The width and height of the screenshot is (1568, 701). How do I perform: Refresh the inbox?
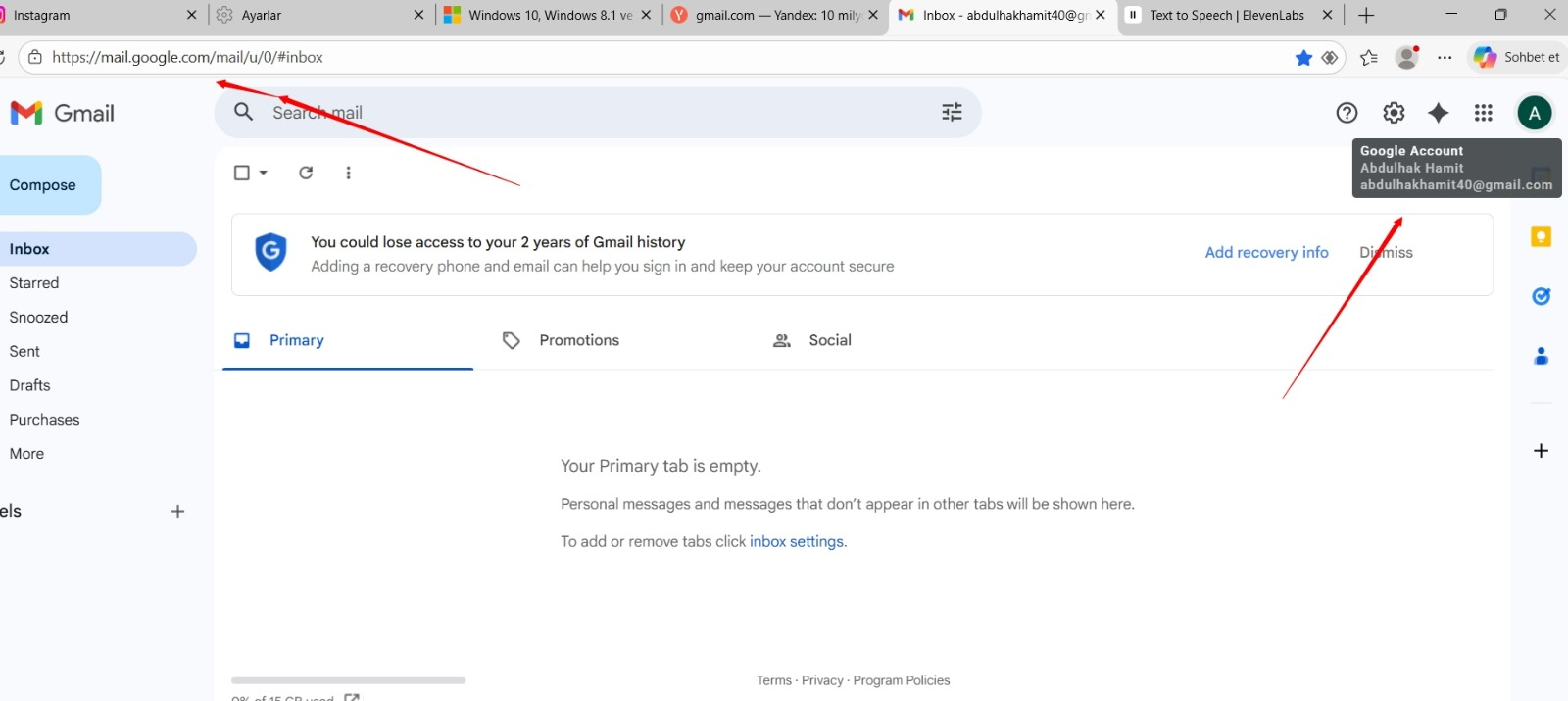point(306,173)
